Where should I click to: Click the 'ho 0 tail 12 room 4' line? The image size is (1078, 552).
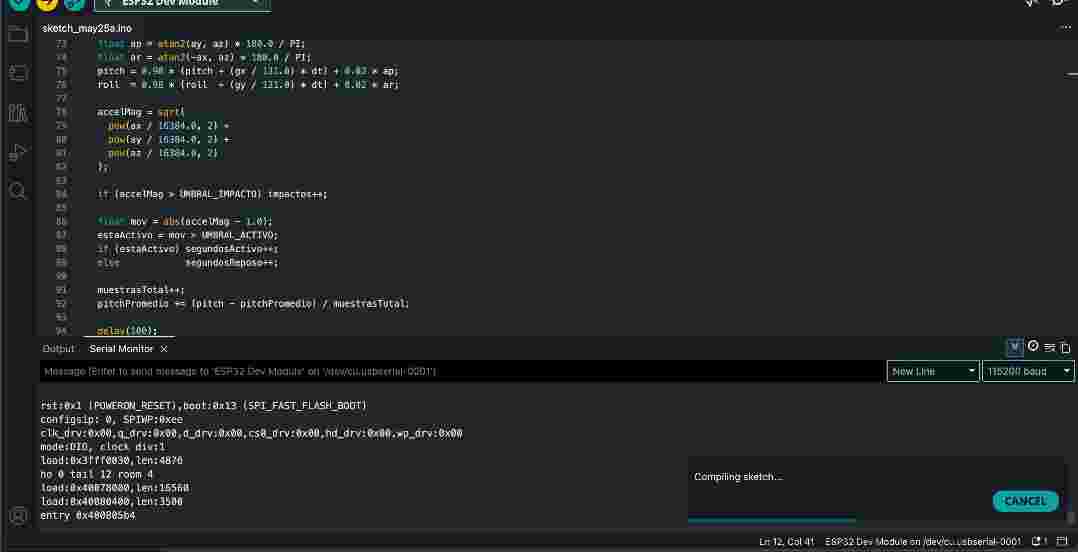click(x=97, y=474)
